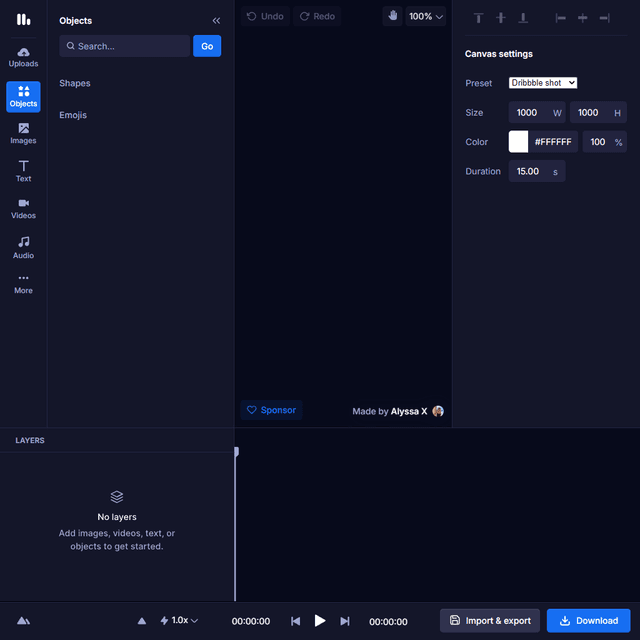
Task: Open the Preset dropdown
Action: pos(543,83)
